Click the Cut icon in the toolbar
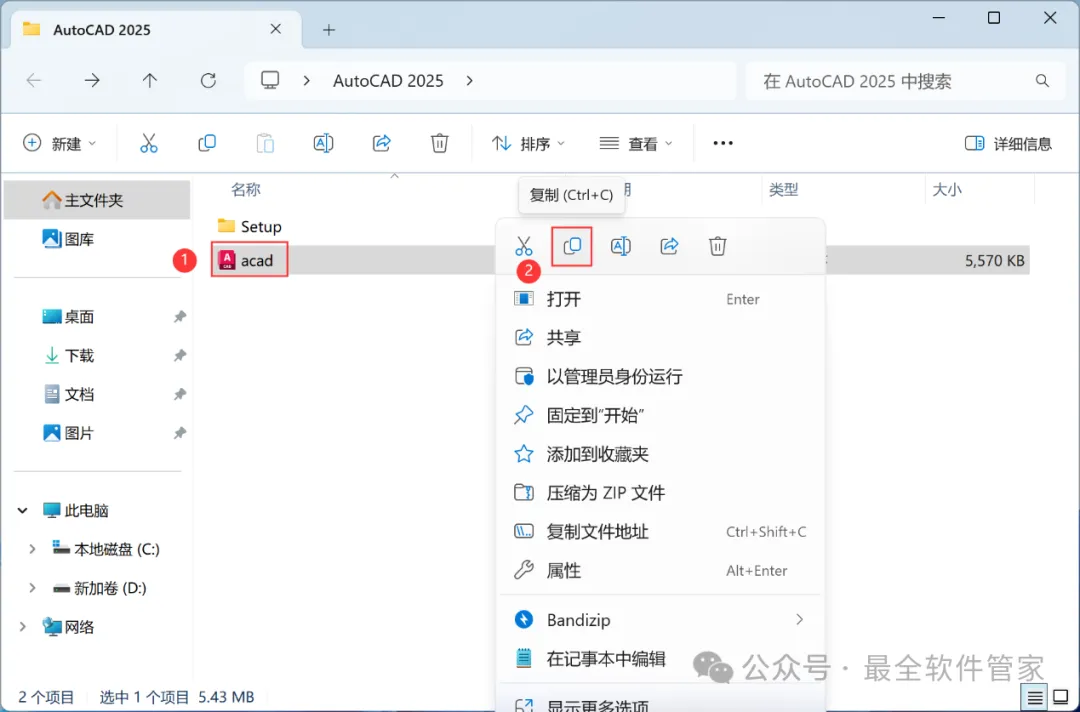This screenshot has width=1080, height=712. tap(149, 143)
